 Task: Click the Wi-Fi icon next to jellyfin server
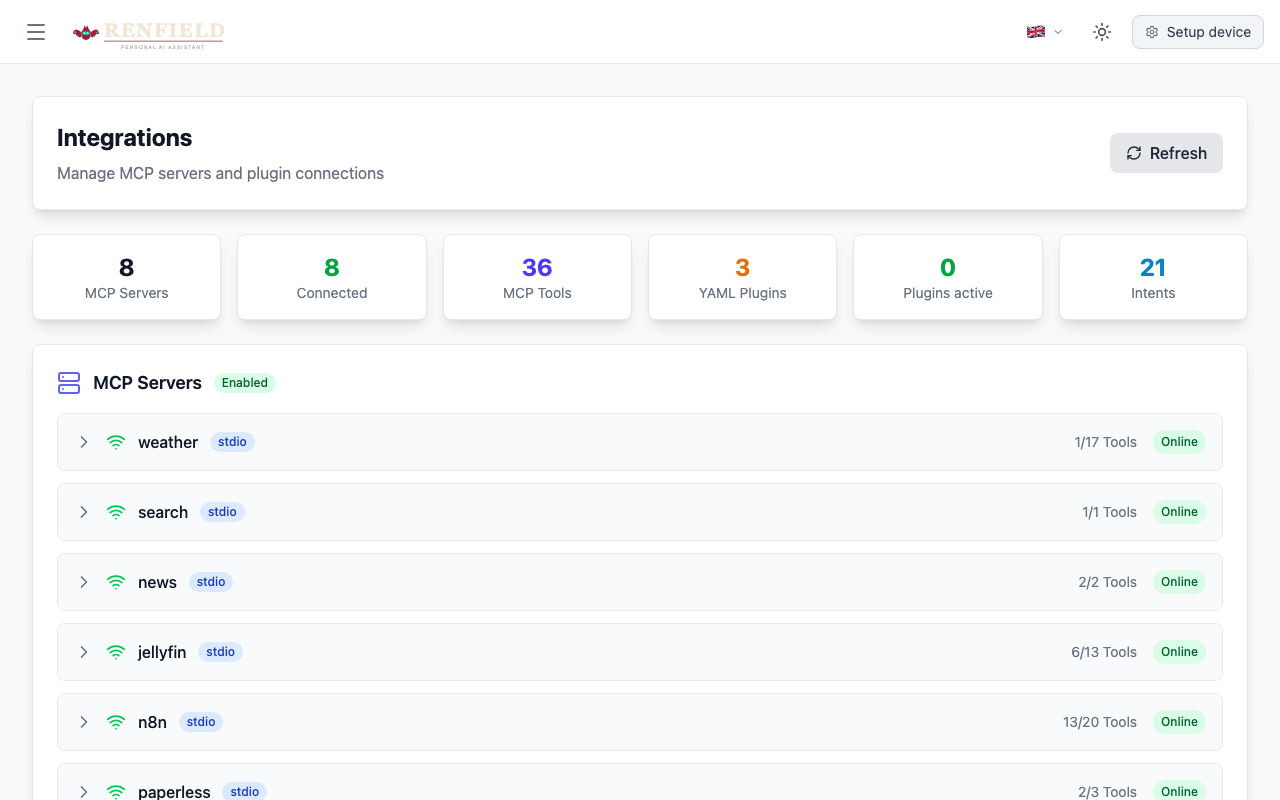(x=115, y=652)
